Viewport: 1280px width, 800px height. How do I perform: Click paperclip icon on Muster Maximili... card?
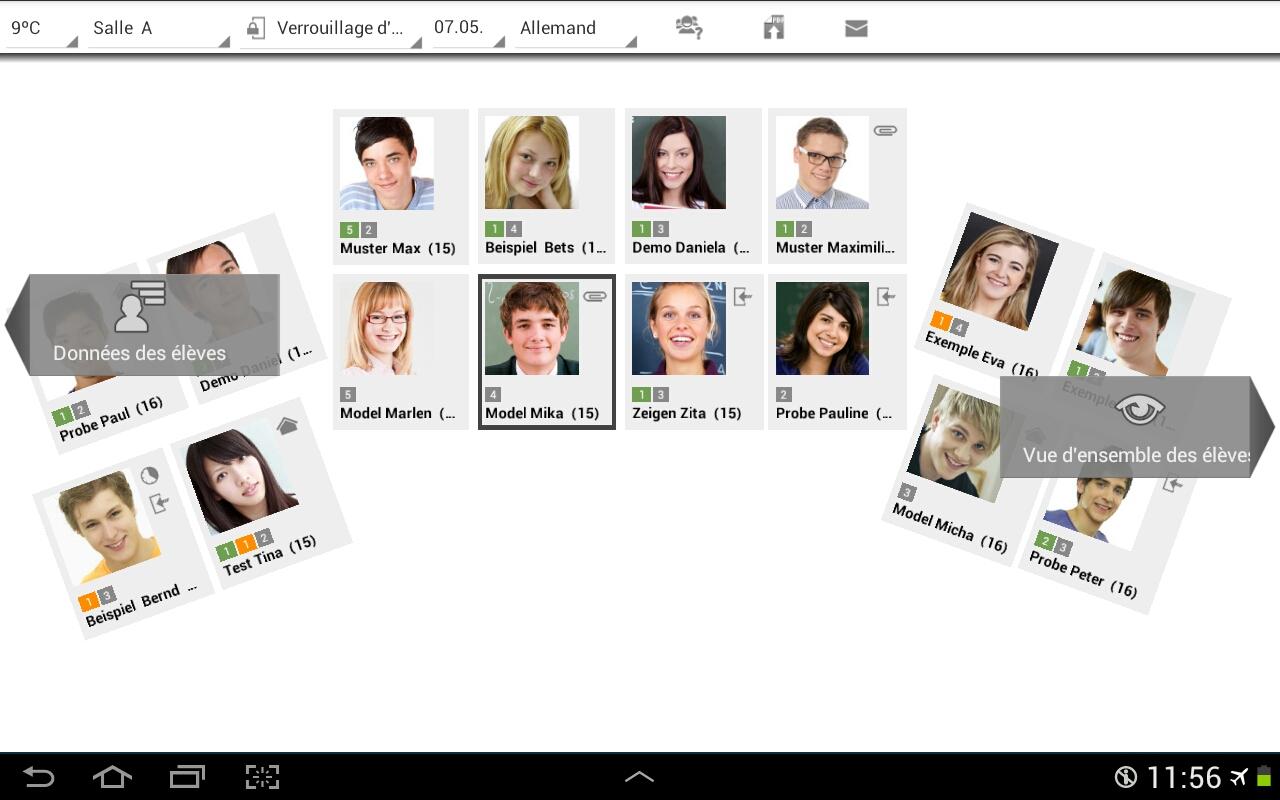point(885,130)
